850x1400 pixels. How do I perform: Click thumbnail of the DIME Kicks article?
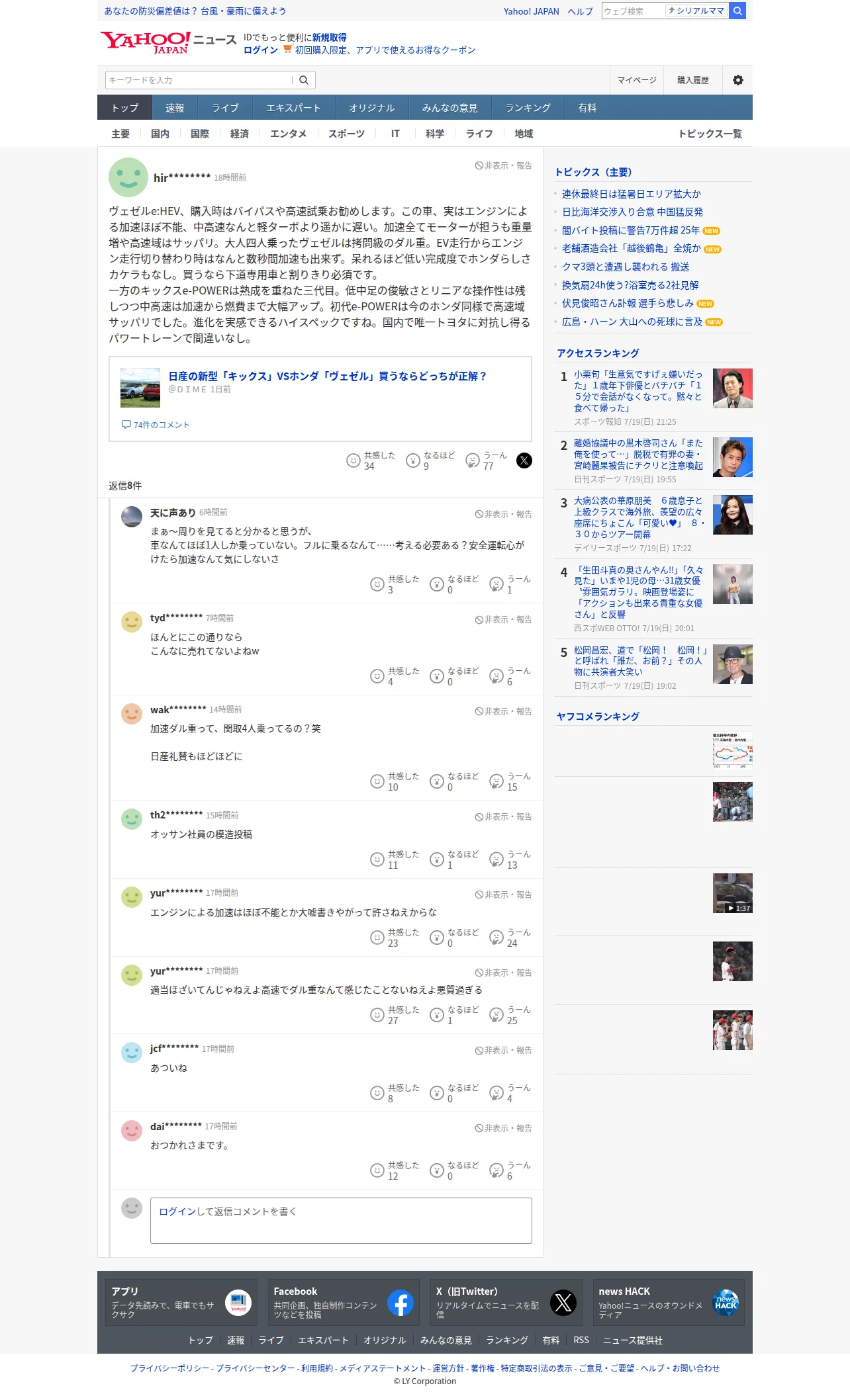pos(140,388)
